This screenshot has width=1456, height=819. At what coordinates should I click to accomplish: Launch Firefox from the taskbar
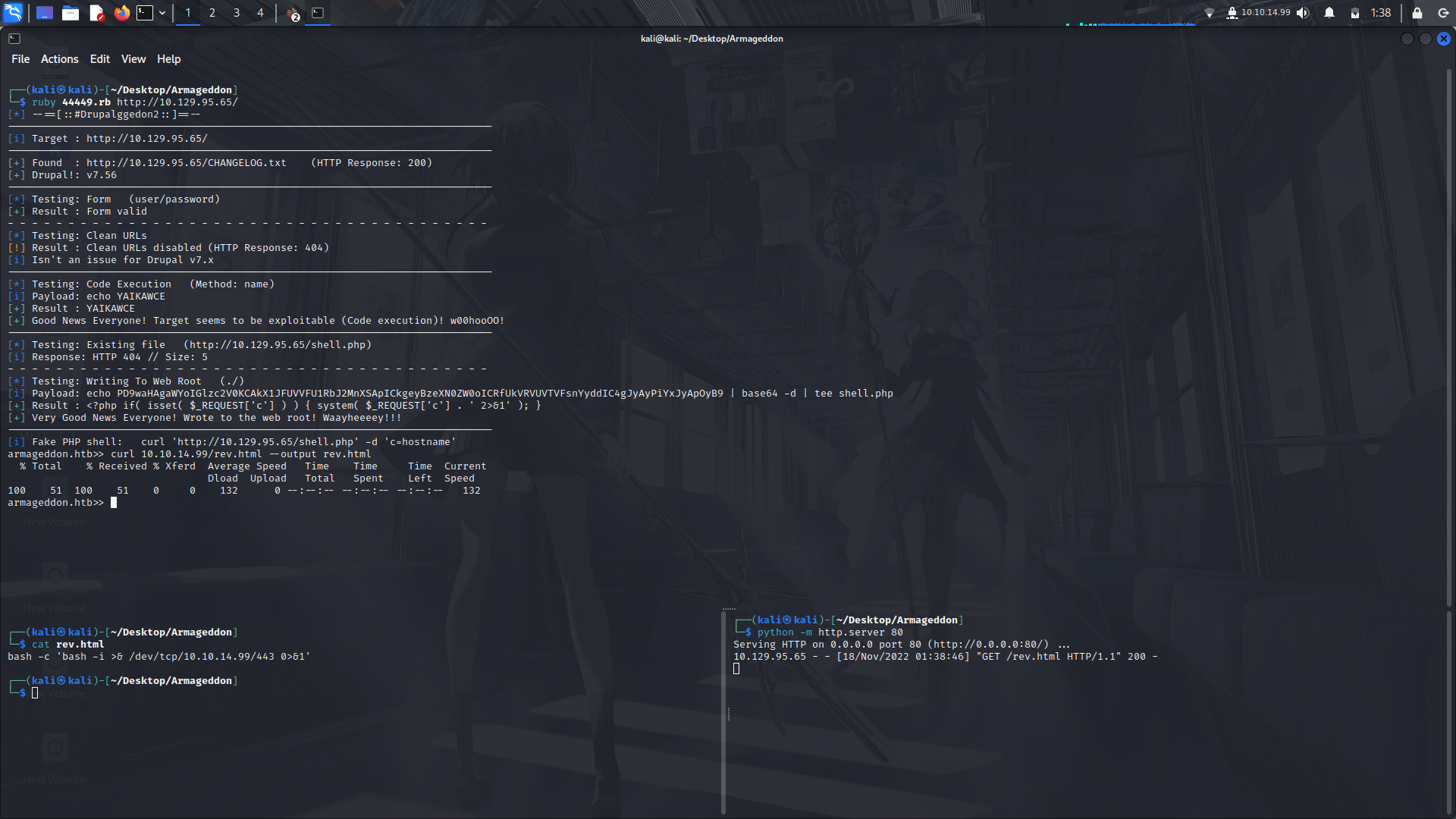click(x=122, y=13)
